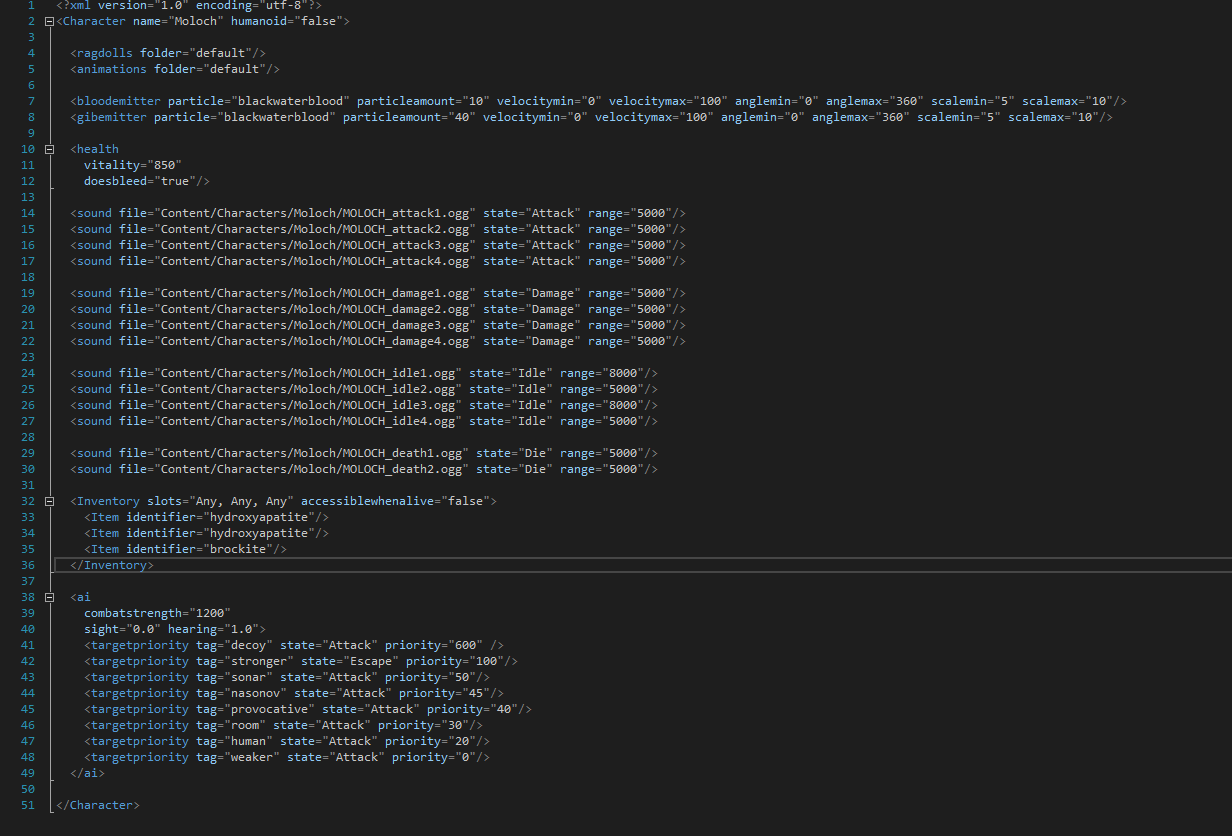This screenshot has width=1232, height=836.
Task: Click the MOLOCH_death2.ogg file path
Action: (x=308, y=469)
